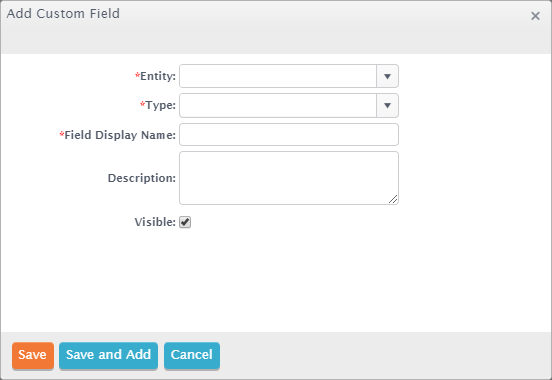The height and width of the screenshot is (380, 552).
Task: Focus the Field Display Name input
Action: pos(289,135)
